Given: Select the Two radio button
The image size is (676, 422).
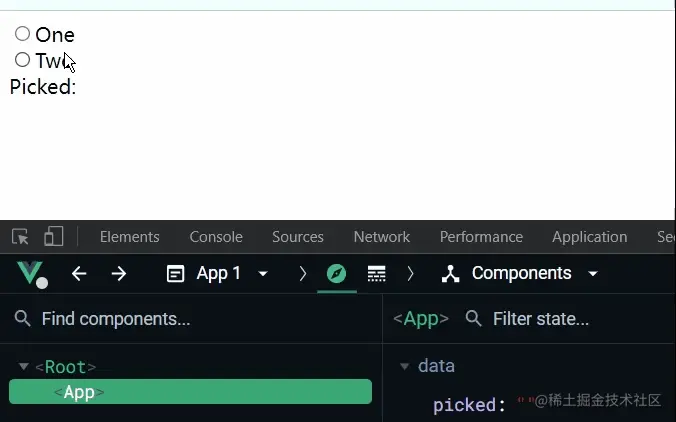Looking at the screenshot, I should coord(22,60).
